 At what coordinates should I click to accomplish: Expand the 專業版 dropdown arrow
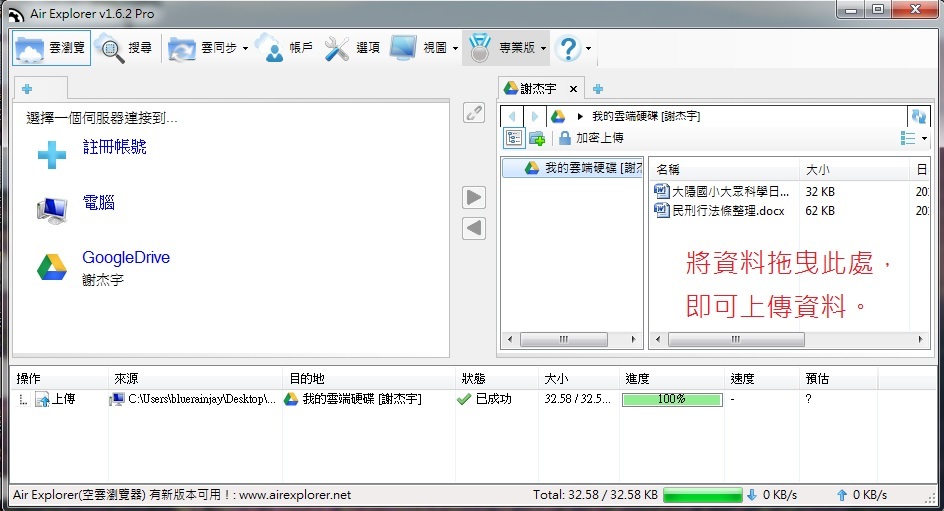point(543,48)
